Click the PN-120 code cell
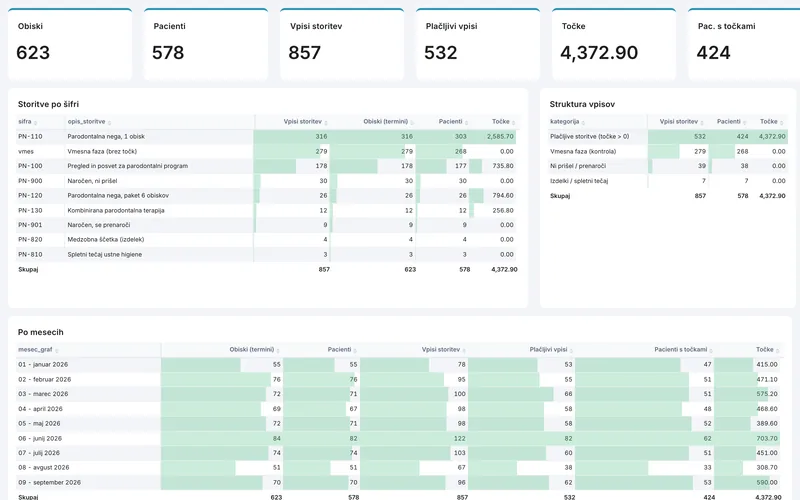Image resolution: width=800 pixels, height=500 pixels. (30, 195)
